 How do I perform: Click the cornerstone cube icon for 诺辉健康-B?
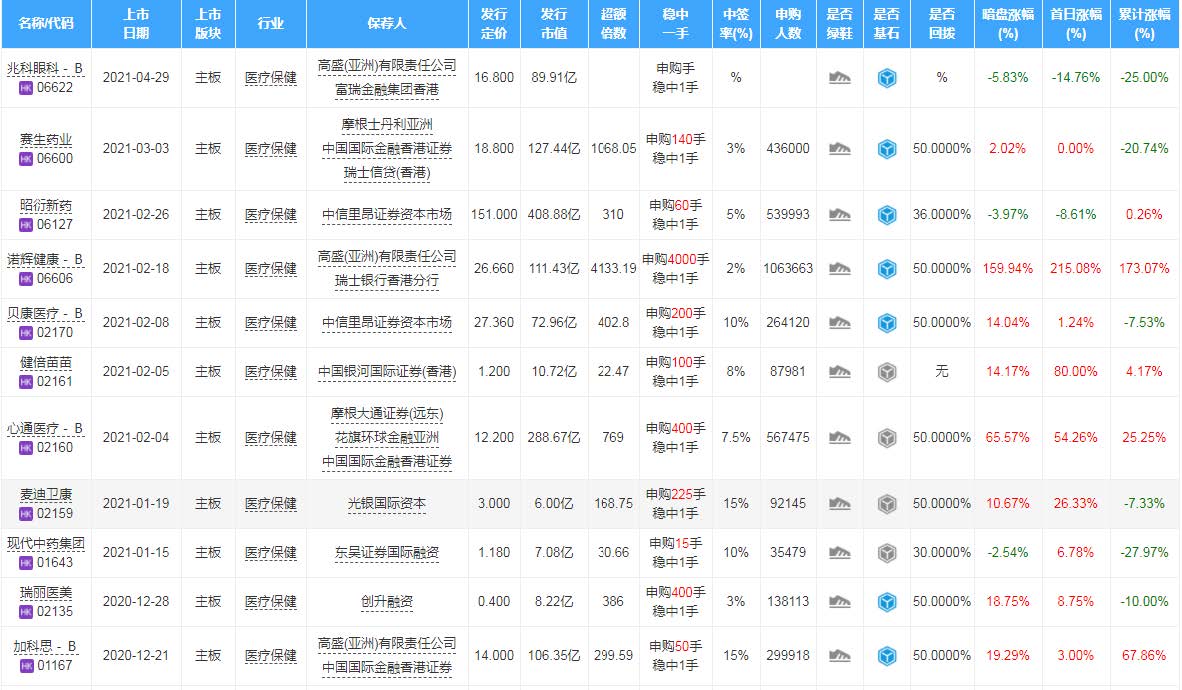tap(886, 268)
